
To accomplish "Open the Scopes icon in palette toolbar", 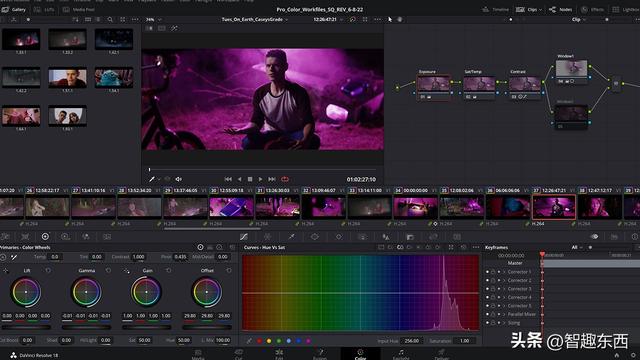I will pos(614,237).
